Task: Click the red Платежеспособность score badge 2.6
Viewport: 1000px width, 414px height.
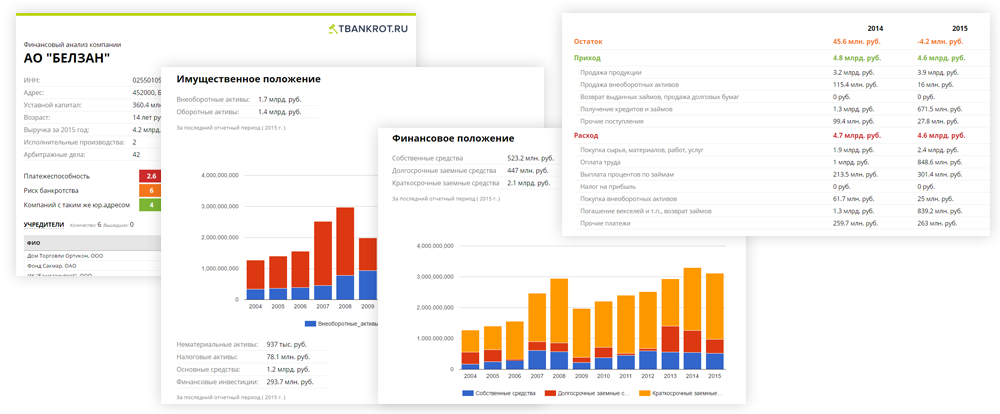Action: point(151,176)
